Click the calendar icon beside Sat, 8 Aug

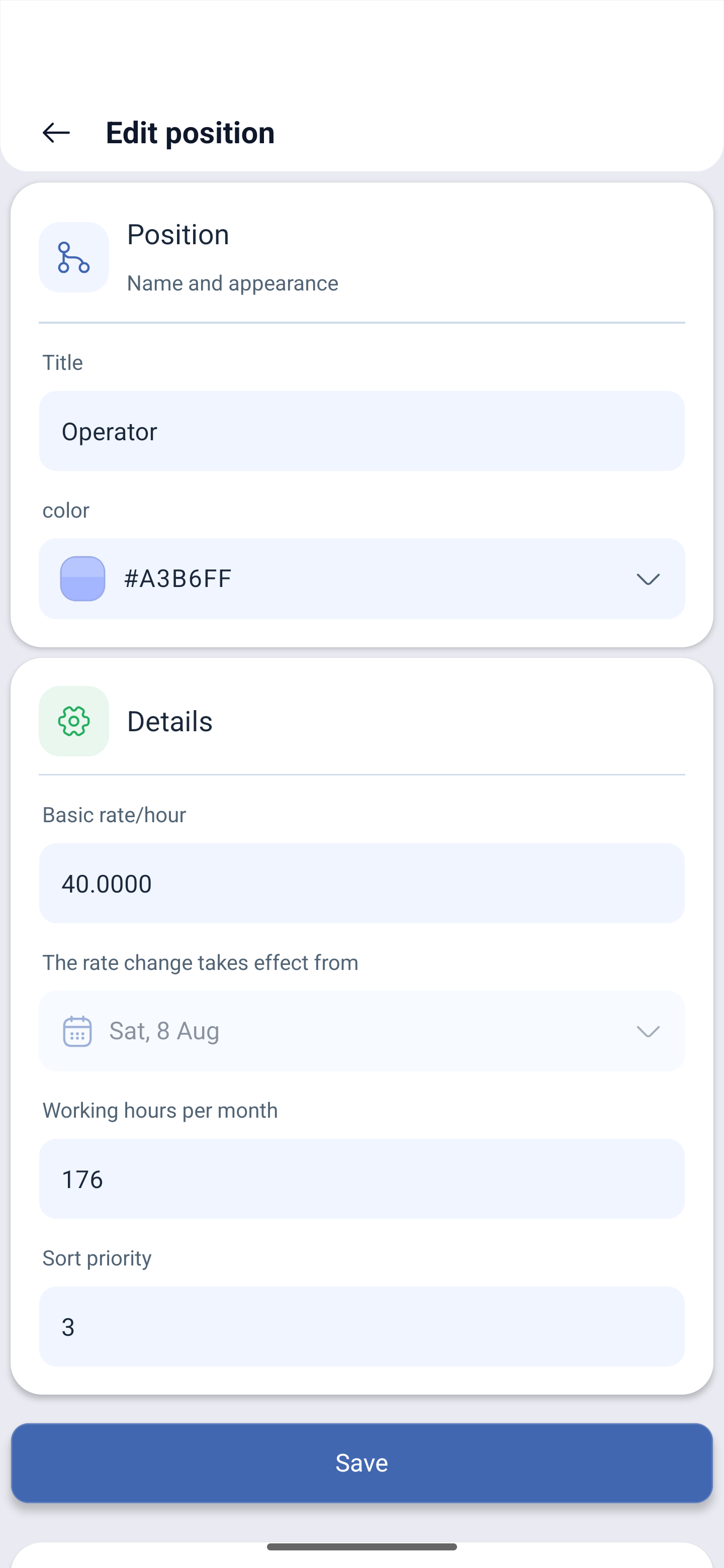77,1031
